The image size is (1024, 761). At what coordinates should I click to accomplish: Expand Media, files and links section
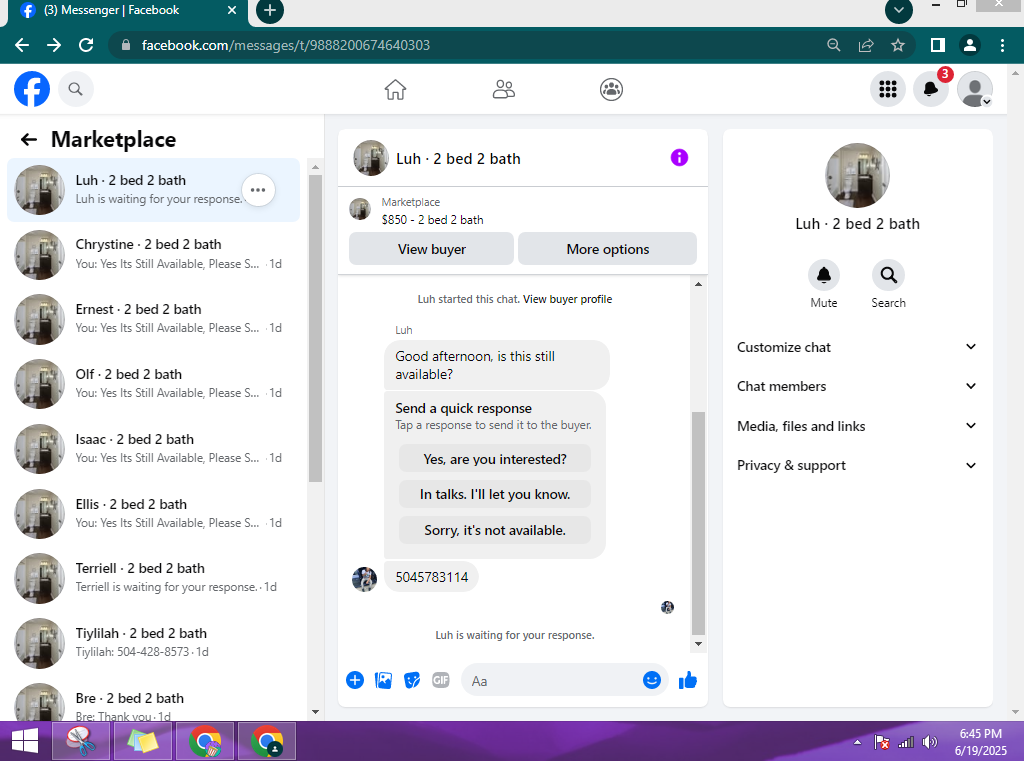(856, 426)
